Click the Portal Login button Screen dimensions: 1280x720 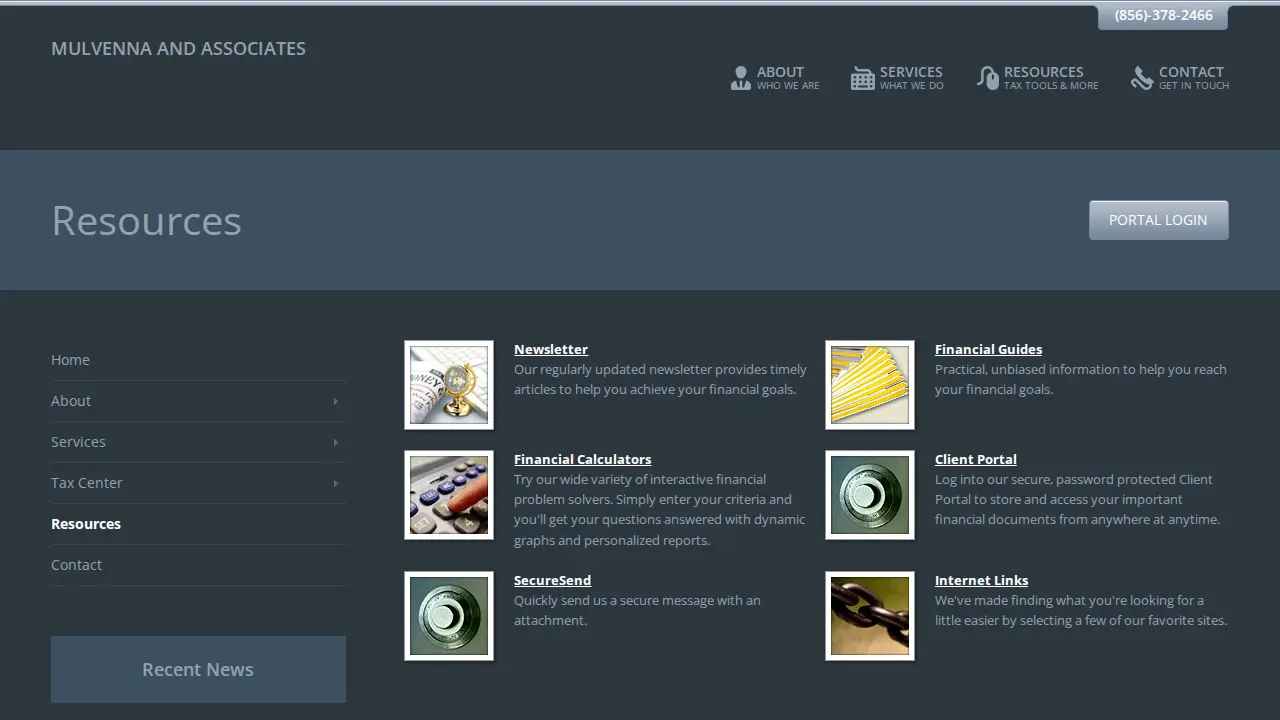(1158, 220)
